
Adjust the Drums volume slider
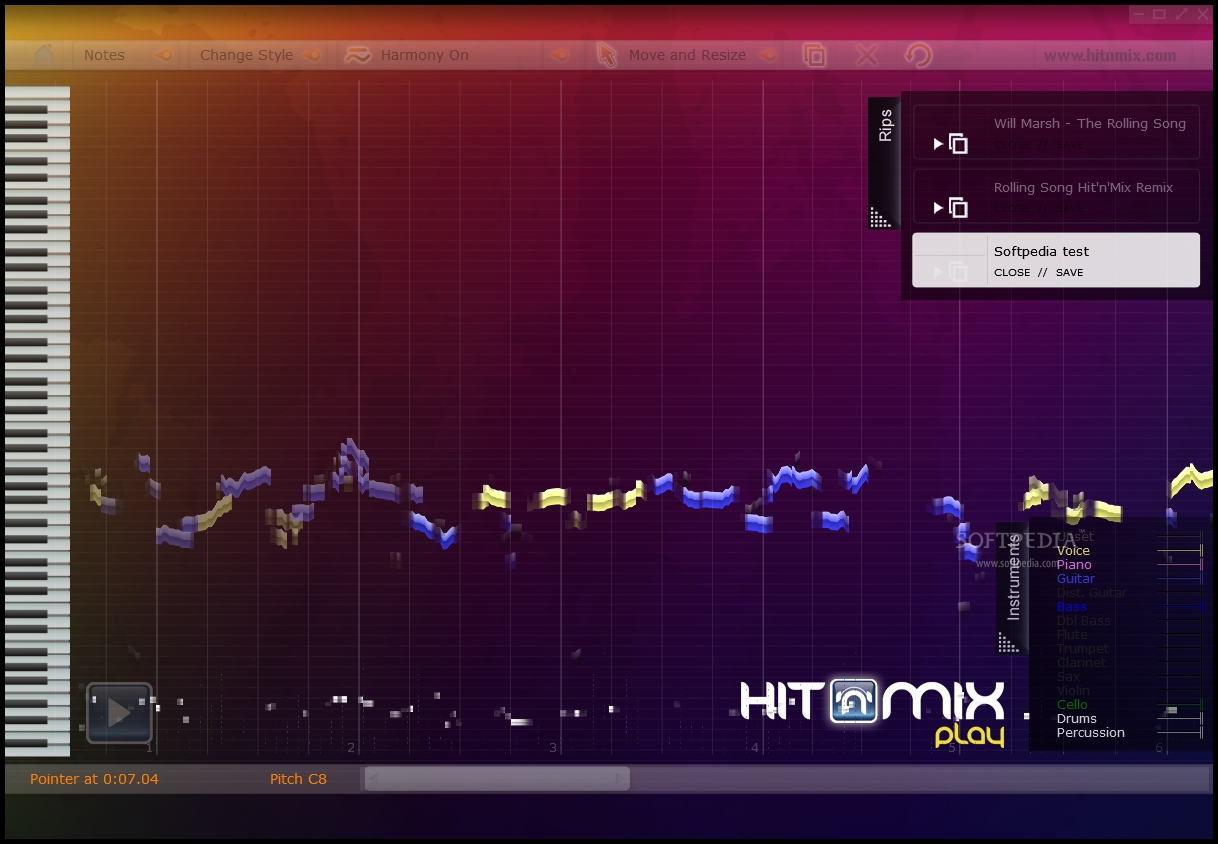coord(1180,719)
